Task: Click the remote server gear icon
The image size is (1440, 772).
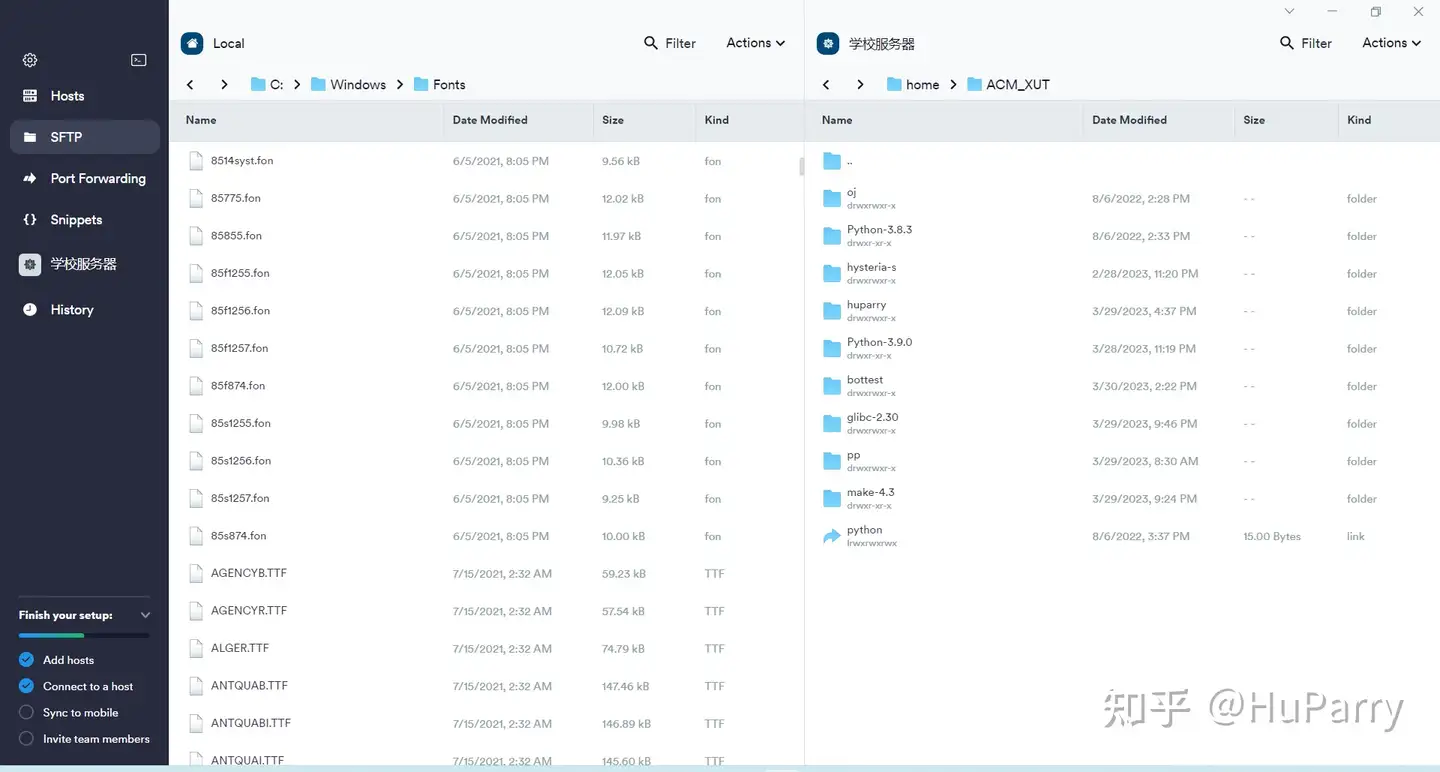Action: (x=827, y=43)
